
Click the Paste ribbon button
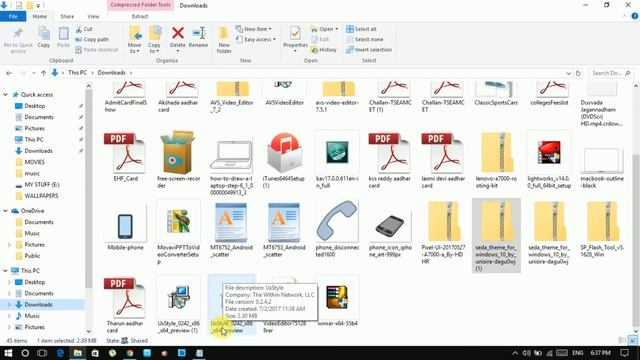coord(63,37)
